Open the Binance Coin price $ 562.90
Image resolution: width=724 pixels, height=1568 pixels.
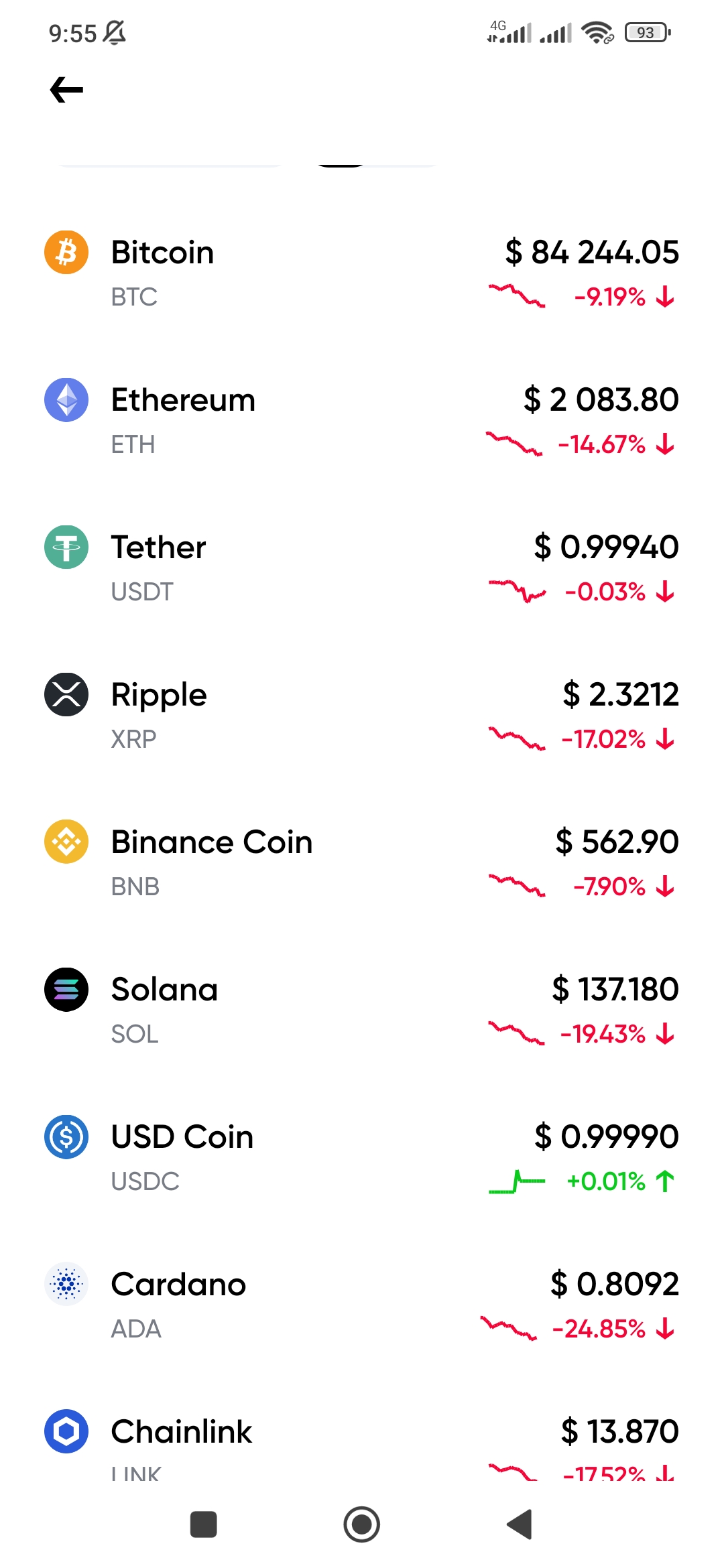click(617, 842)
